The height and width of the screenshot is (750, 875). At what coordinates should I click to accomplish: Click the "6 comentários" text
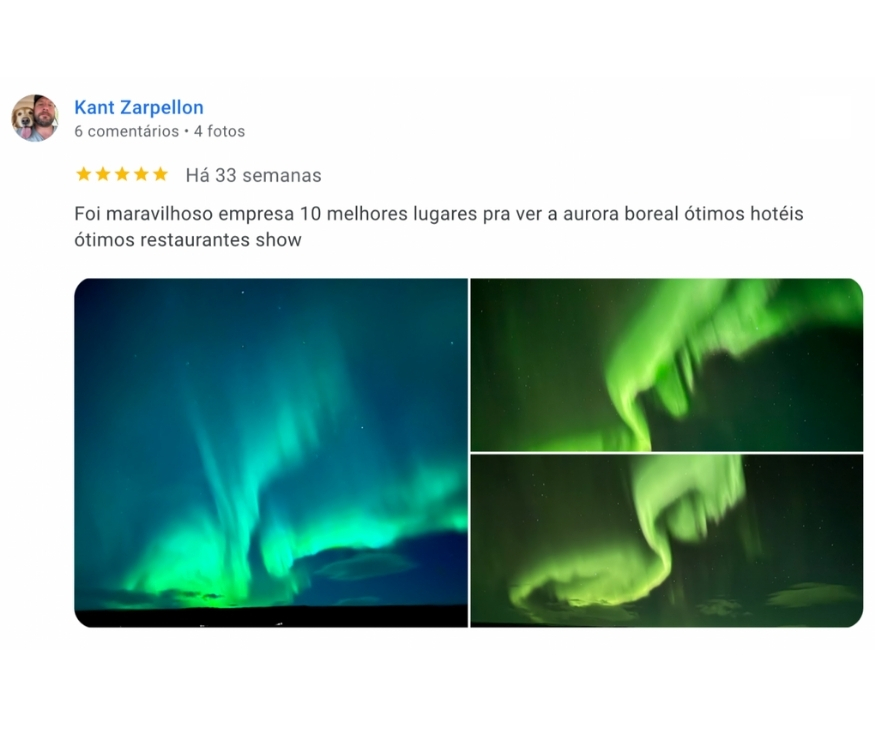pos(127,131)
